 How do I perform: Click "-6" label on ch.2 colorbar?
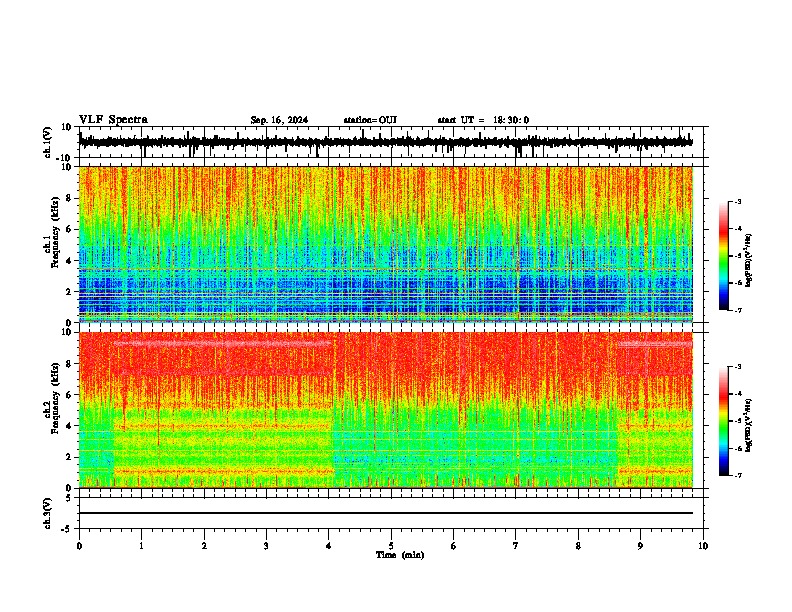(x=738, y=448)
